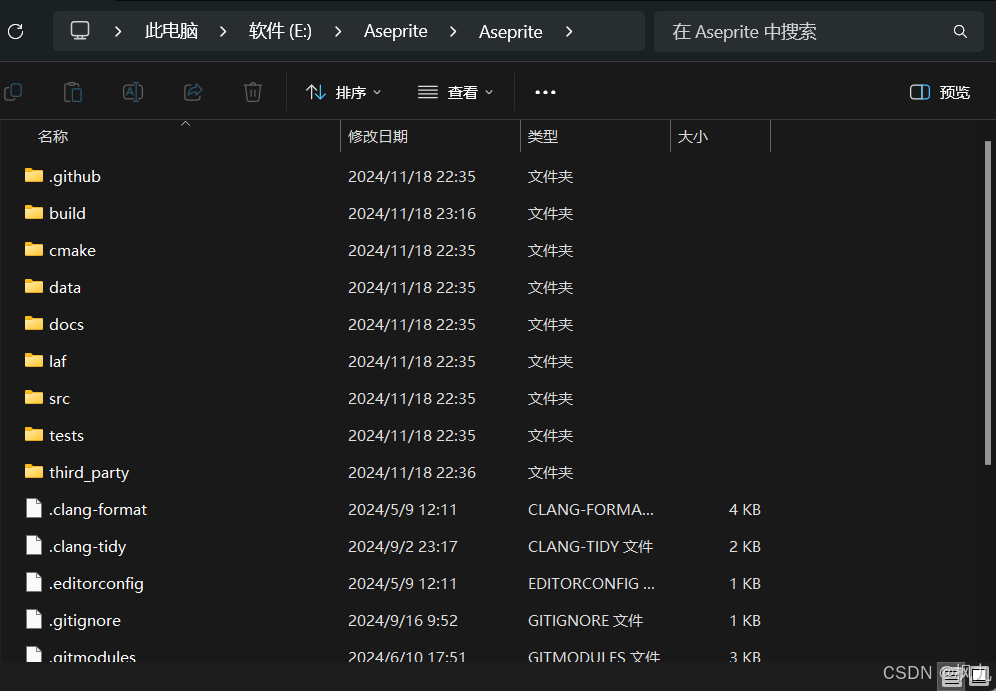Select the .github folder name
The width and height of the screenshot is (996, 691).
75,176
